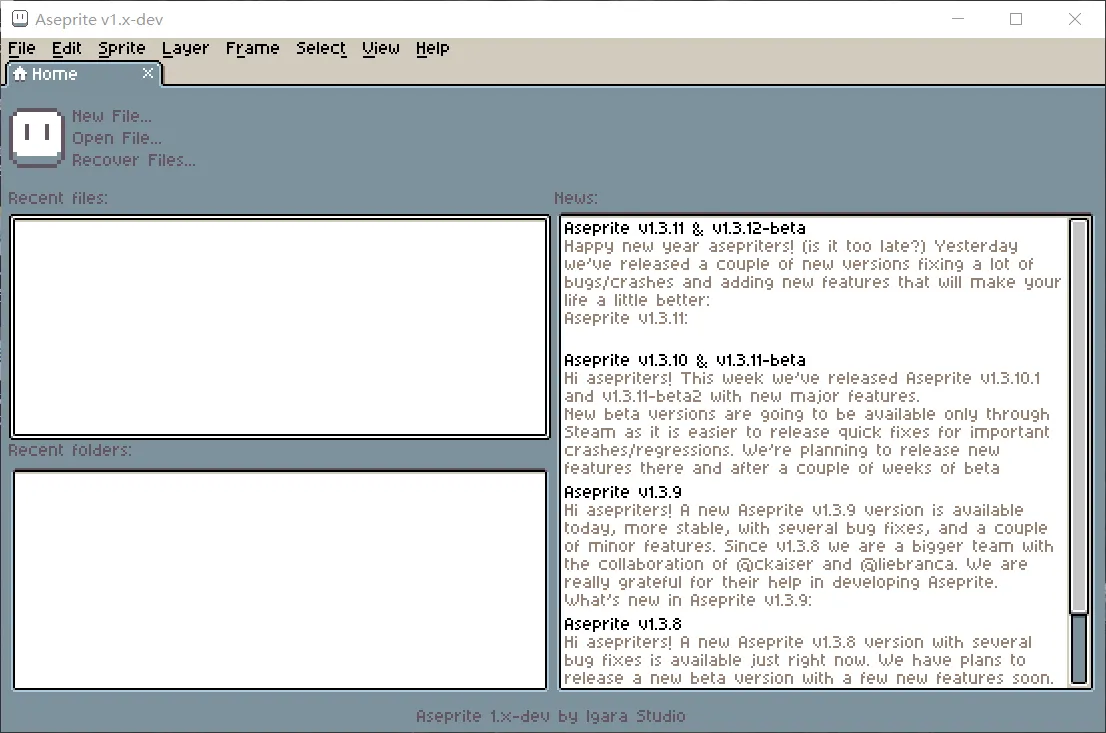
Task: Open the Aseprite v1.3.9 news headline
Action: pyautogui.click(x=622, y=492)
